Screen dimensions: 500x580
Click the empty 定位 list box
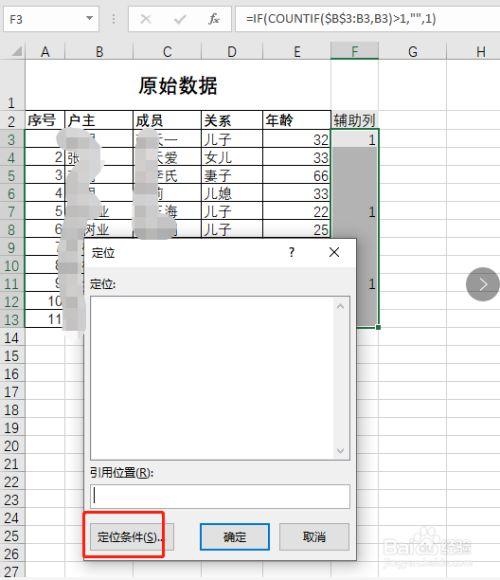pyautogui.click(x=220, y=378)
